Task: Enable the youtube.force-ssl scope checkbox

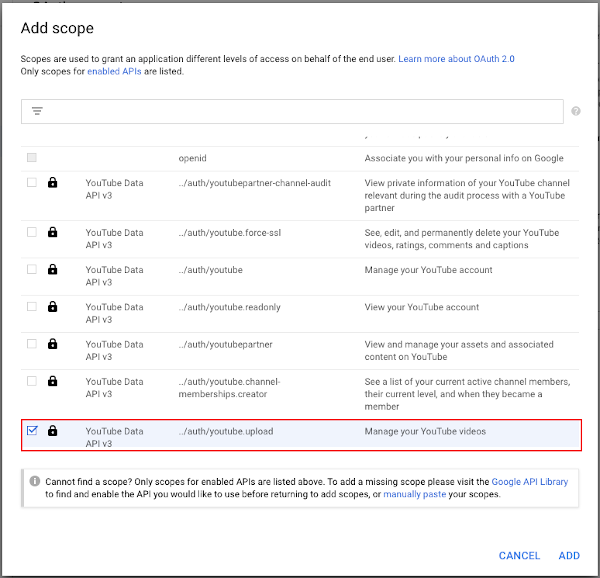Action: [32, 232]
